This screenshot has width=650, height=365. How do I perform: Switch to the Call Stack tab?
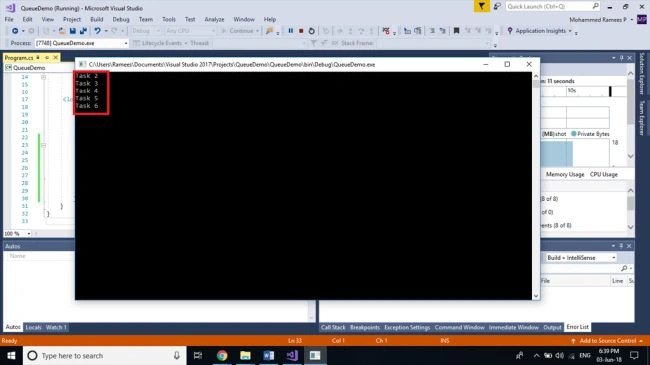[x=333, y=327]
